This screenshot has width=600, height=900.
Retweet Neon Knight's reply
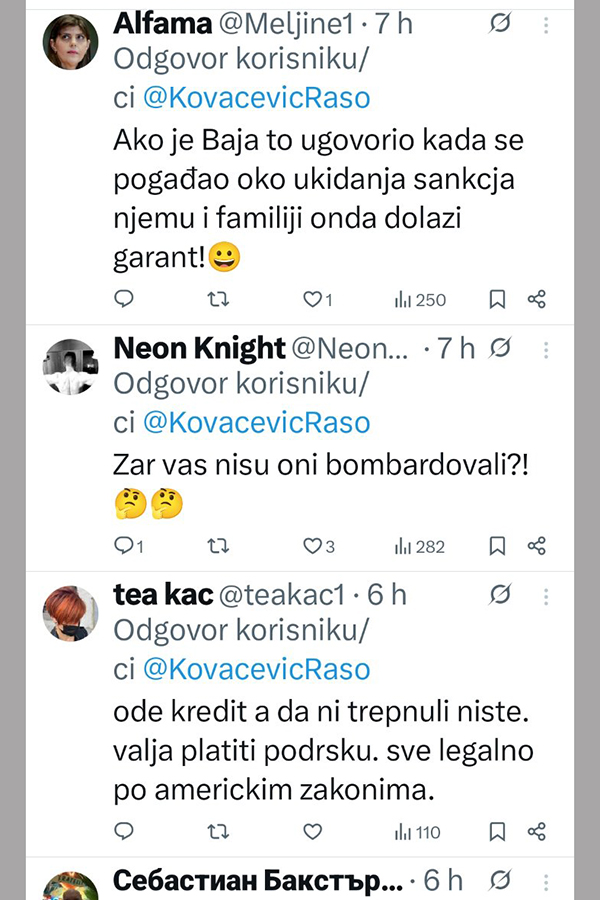217,546
